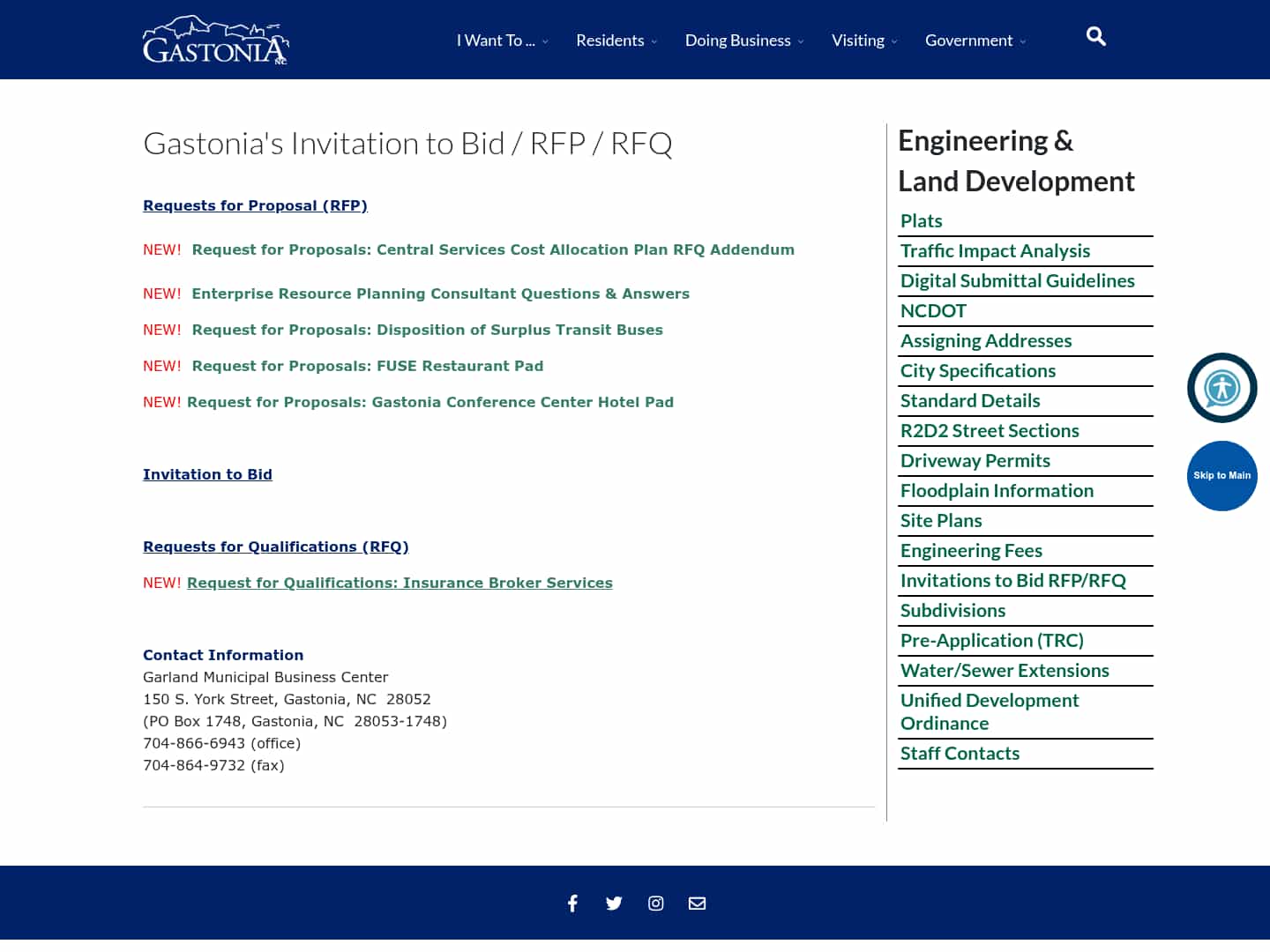Click the Unified Development Ordinance sidebar item
Screen dimensions: 1270x952
pos(990,711)
